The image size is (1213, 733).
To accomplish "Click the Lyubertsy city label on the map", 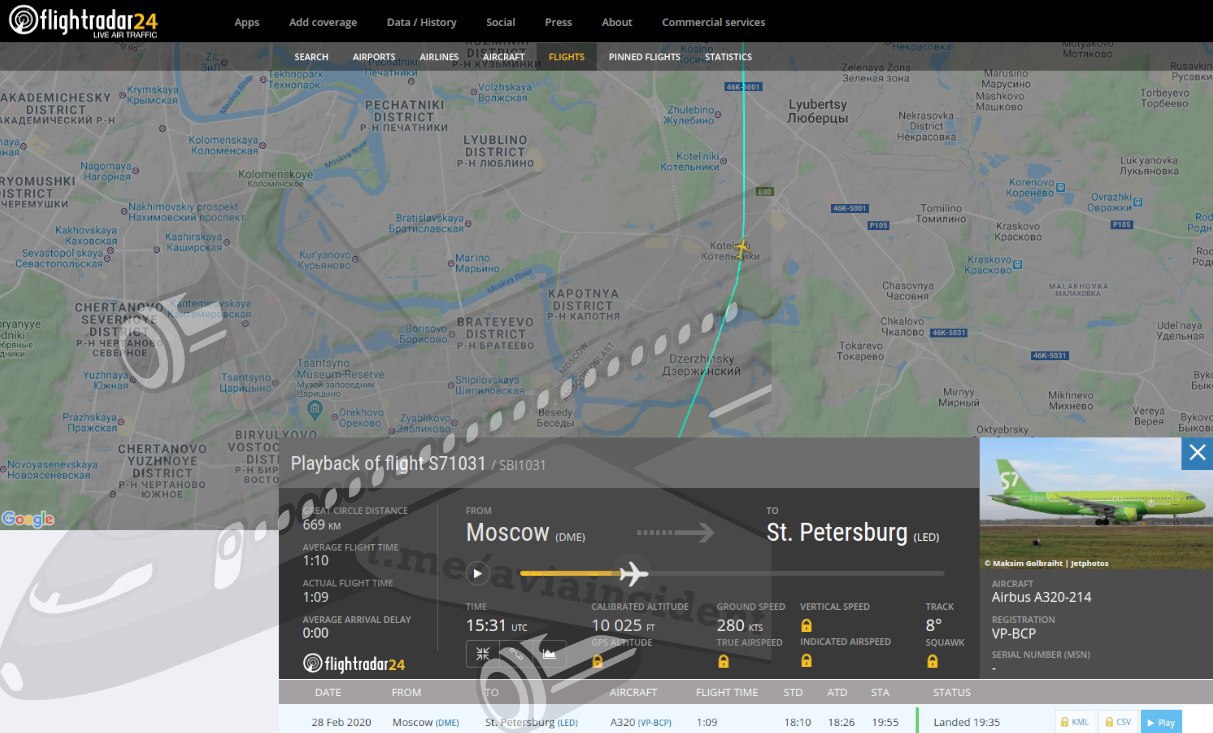I will tap(818, 111).
